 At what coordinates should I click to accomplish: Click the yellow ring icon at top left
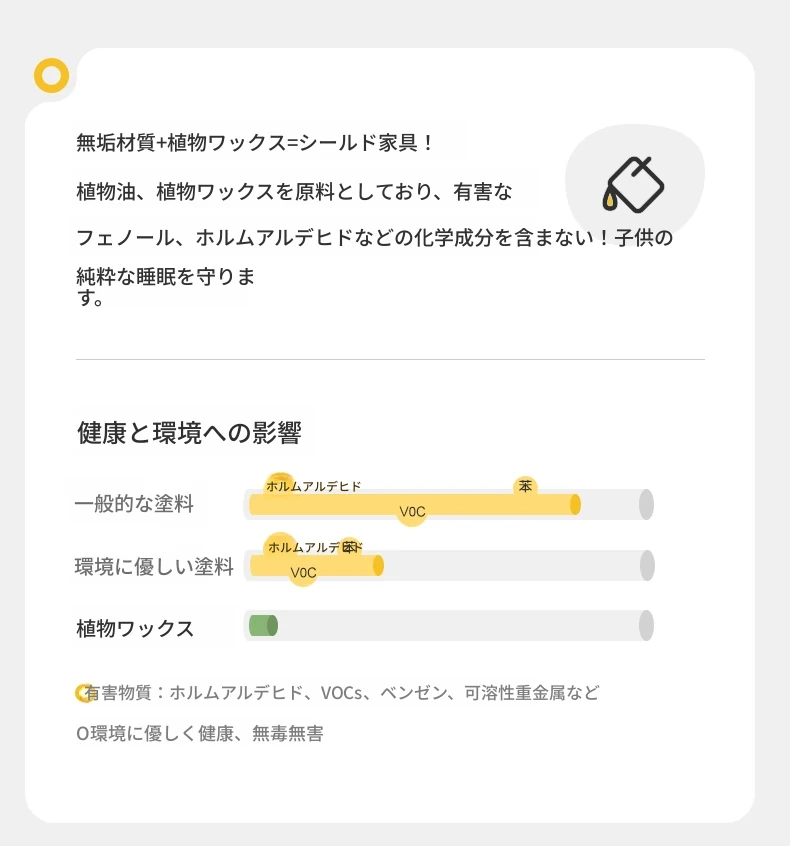(x=51, y=76)
